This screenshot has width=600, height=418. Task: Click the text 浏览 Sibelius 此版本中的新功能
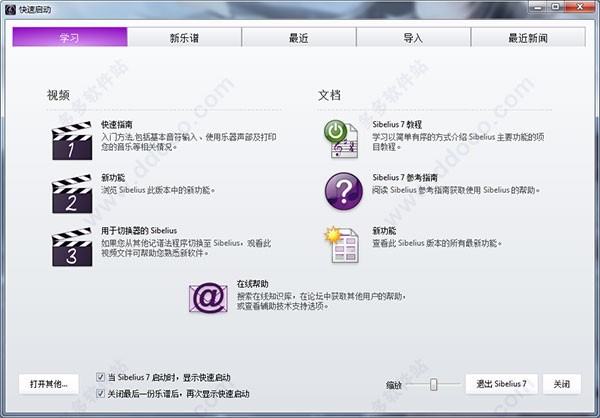click(158, 190)
